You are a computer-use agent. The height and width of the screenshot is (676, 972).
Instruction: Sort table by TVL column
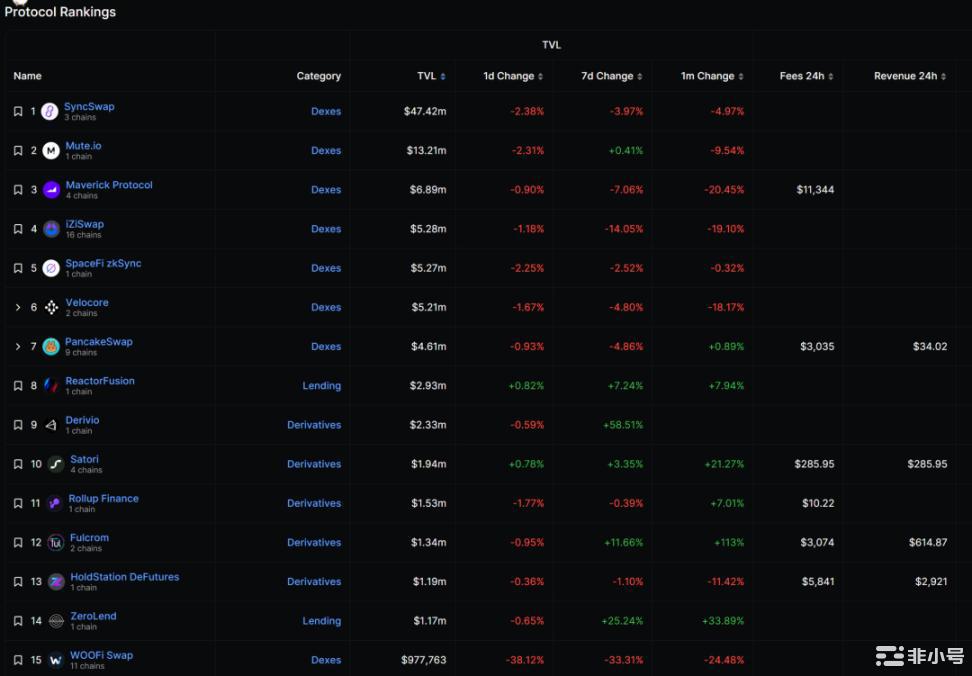[431, 76]
